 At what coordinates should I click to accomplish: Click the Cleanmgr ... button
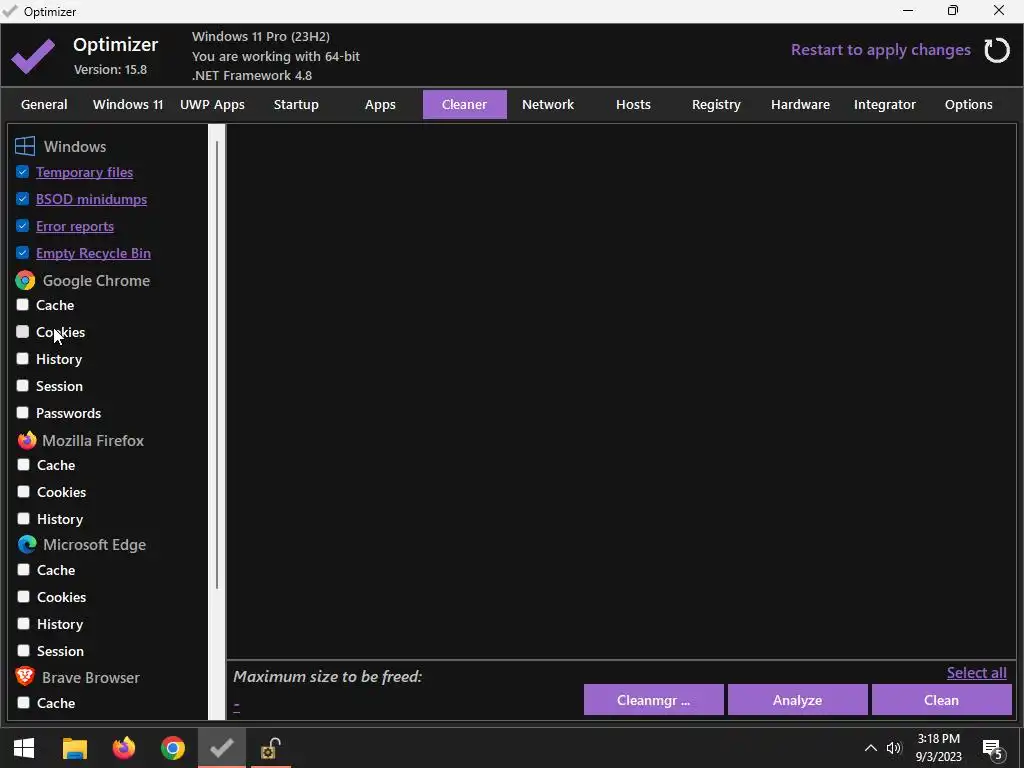point(654,700)
